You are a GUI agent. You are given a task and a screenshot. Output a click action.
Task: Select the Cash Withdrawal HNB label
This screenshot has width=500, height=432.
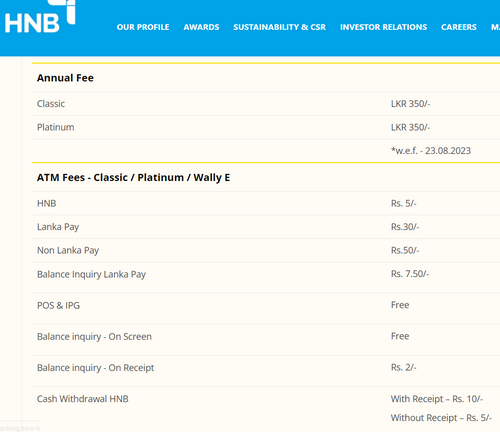click(83, 399)
